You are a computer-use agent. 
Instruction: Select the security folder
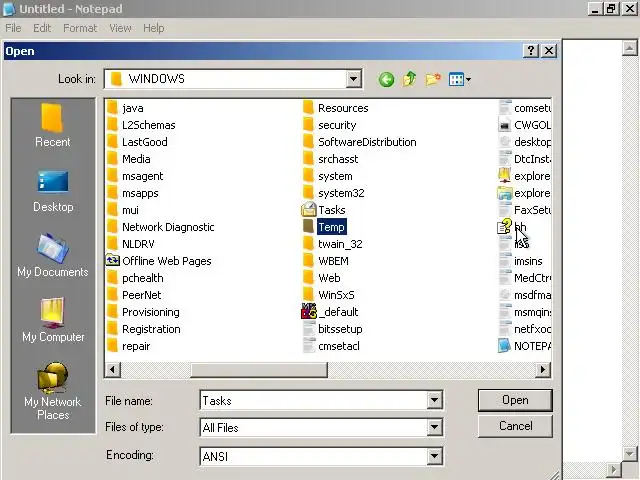click(329, 125)
